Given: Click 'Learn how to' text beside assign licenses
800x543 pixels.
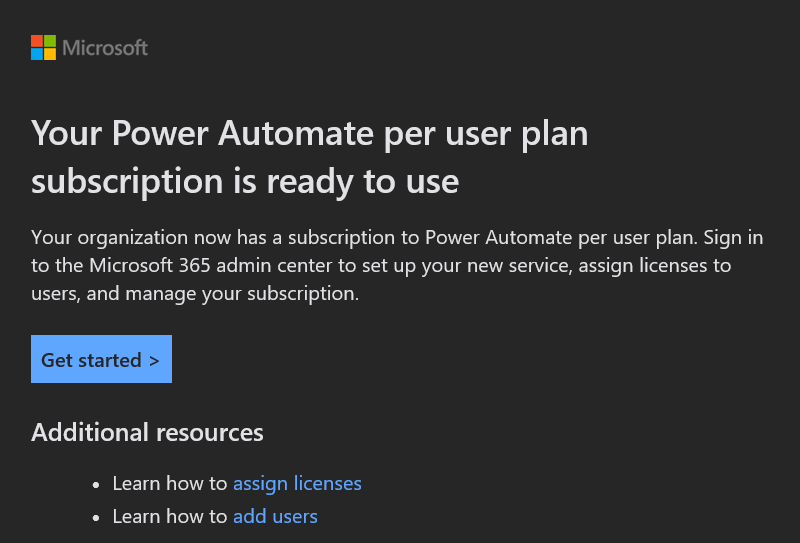Looking at the screenshot, I should tap(170, 484).
